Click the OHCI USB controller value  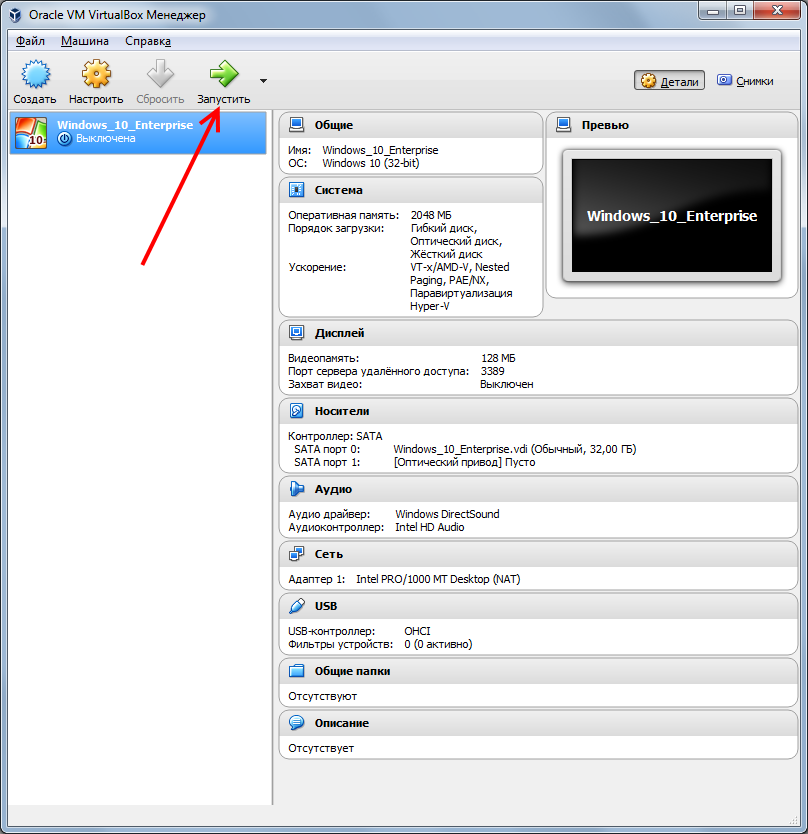point(417,631)
